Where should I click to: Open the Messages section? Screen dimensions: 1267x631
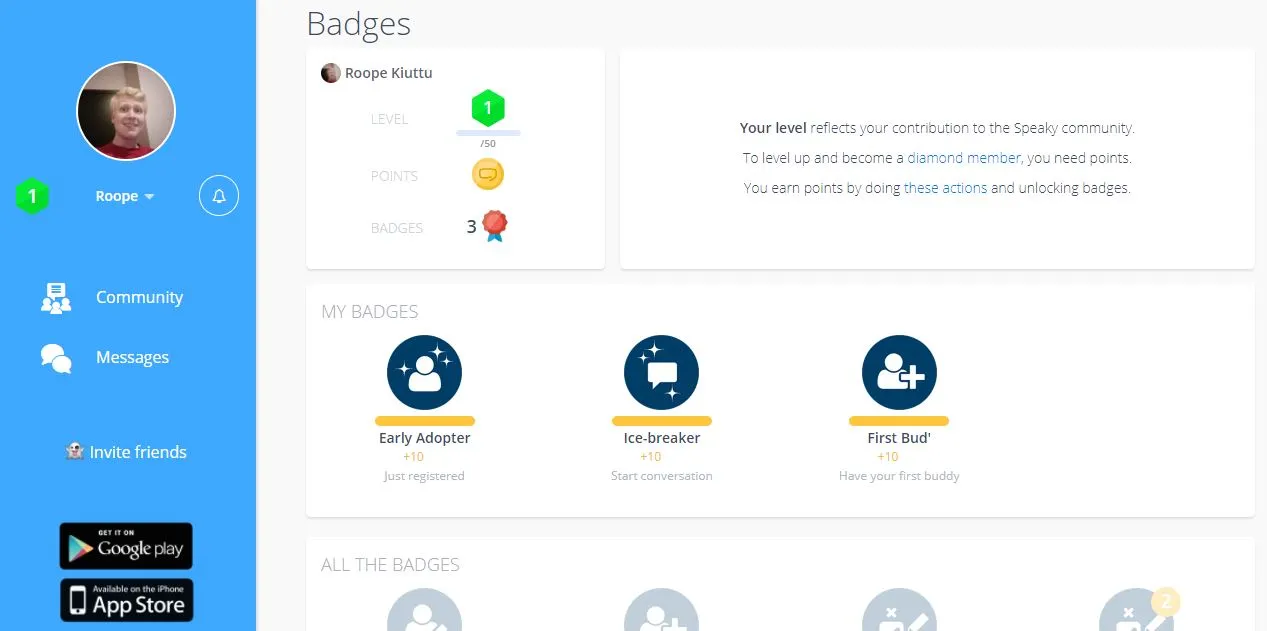click(132, 357)
